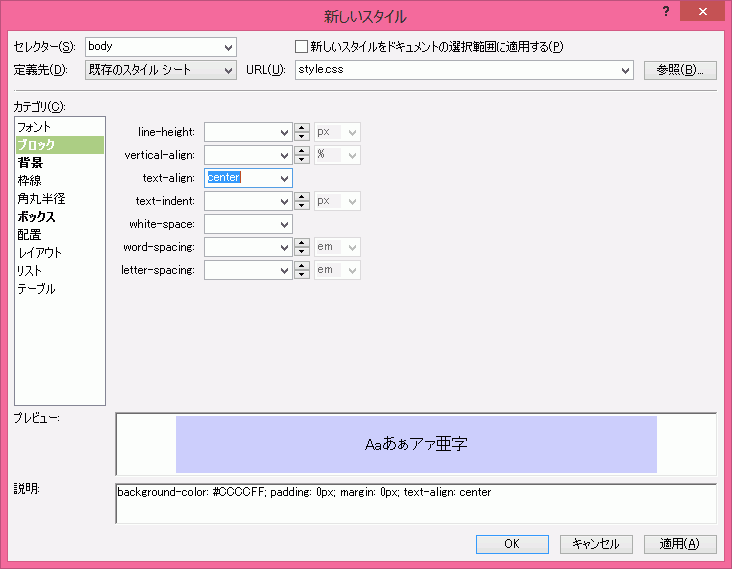Screen dimensions: 732x569
Task: Open the text-indent value dropdown
Action: [x=284, y=202]
